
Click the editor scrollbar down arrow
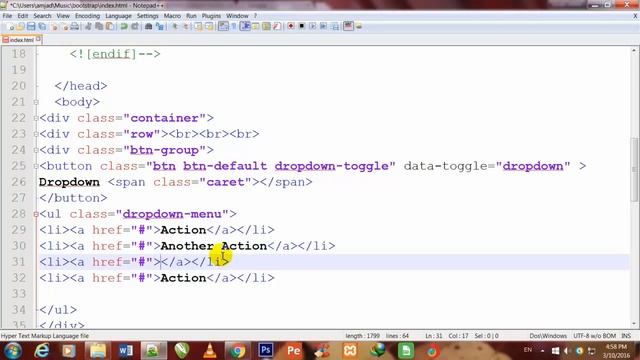coord(634,324)
